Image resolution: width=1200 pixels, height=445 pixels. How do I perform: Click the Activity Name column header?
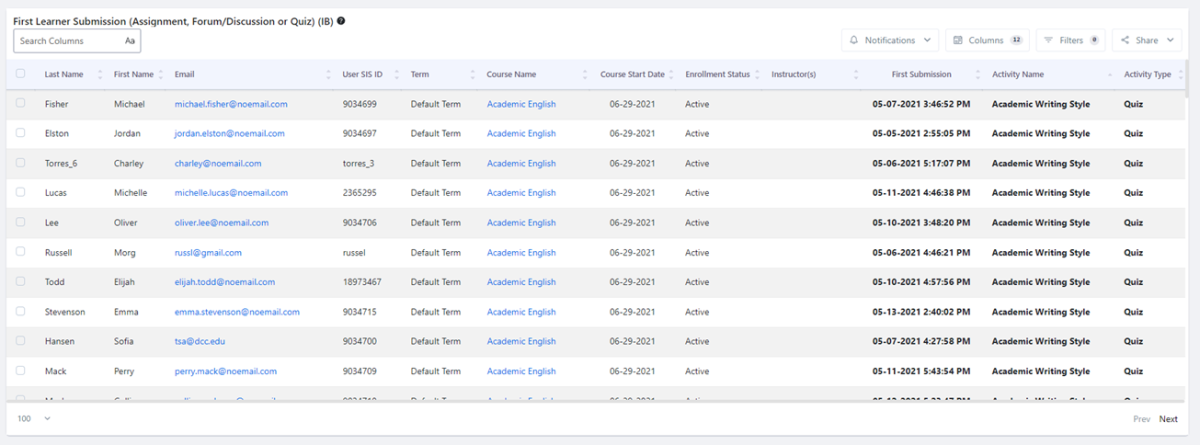click(1017, 75)
